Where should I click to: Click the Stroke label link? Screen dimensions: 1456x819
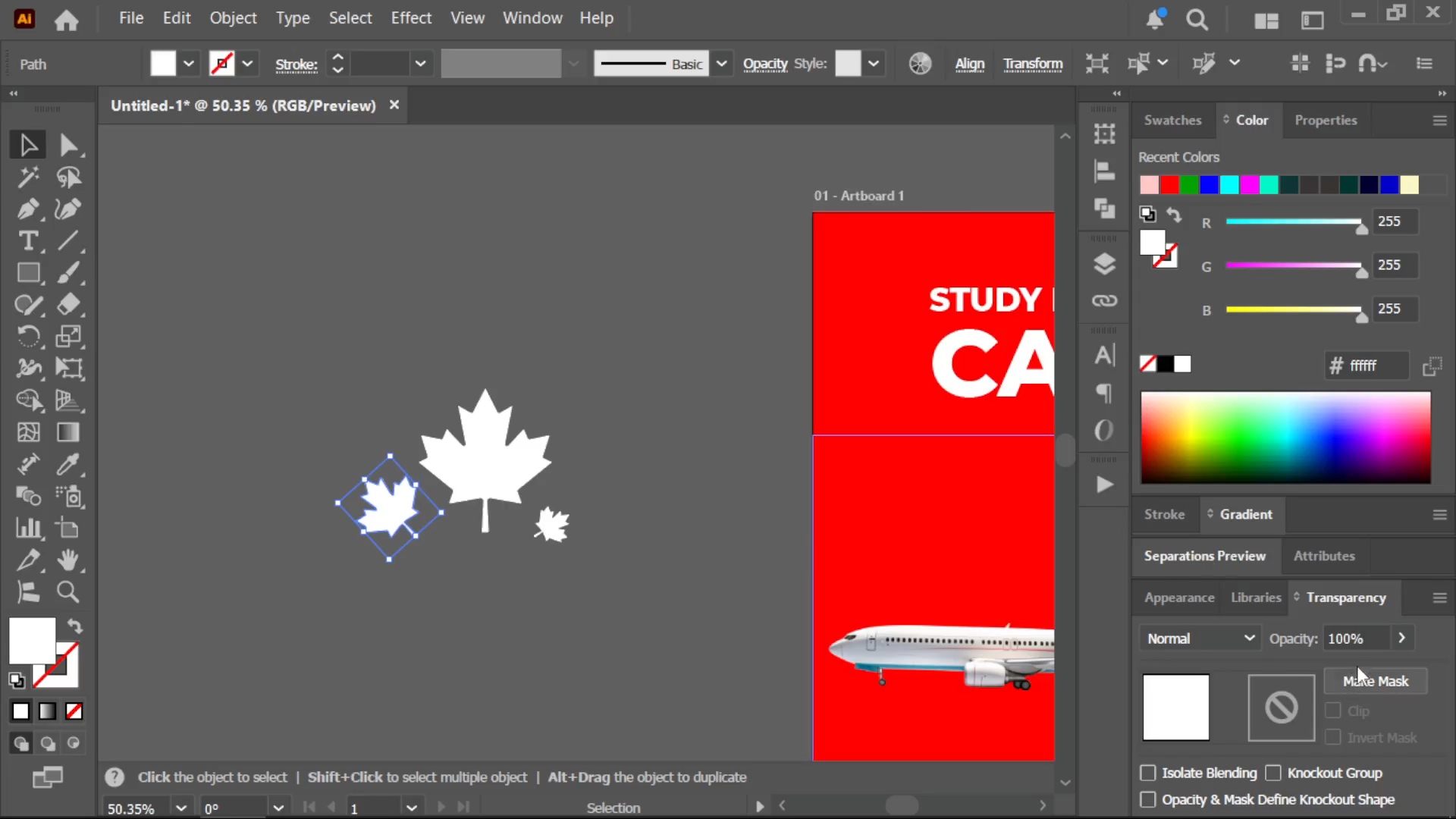(x=296, y=64)
